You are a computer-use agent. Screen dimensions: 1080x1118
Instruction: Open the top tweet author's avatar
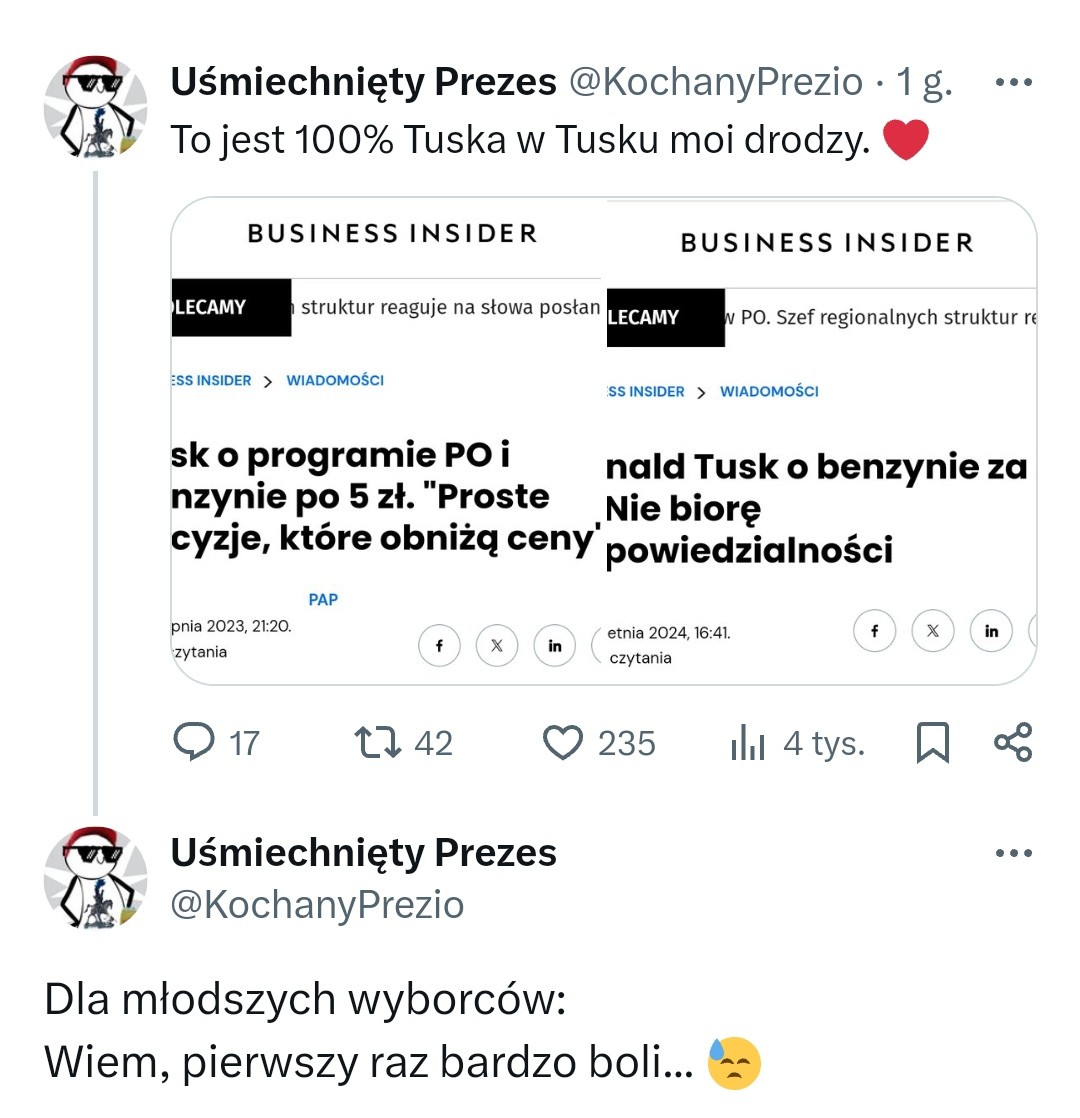pyautogui.click(x=96, y=106)
